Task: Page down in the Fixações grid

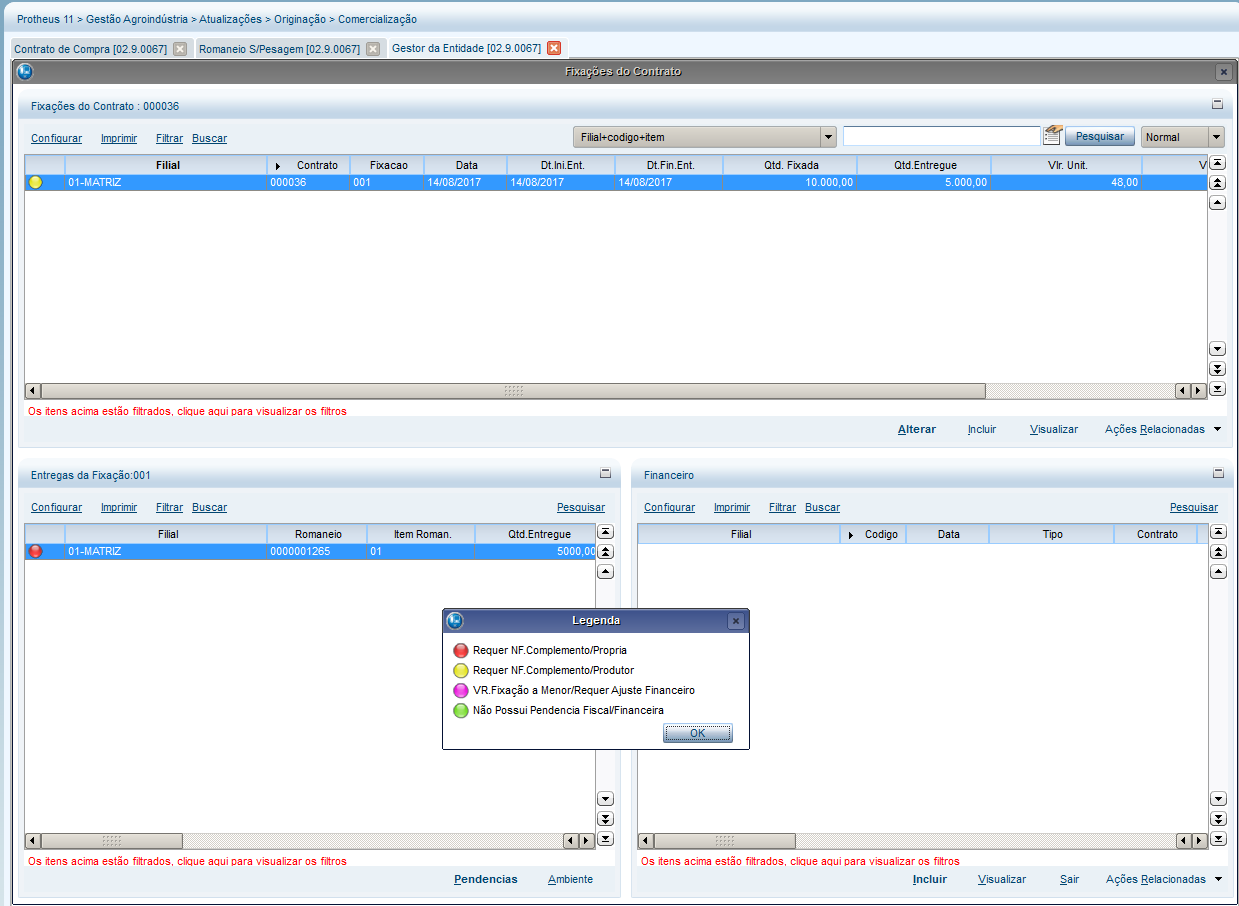Action: tap(1218, 369)
